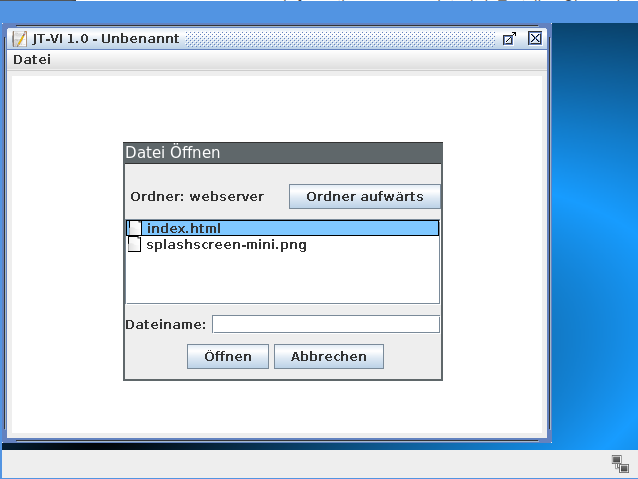Click the Abbrechen button
The width and height of the screenshot is (638, 479).
(329, 357)
